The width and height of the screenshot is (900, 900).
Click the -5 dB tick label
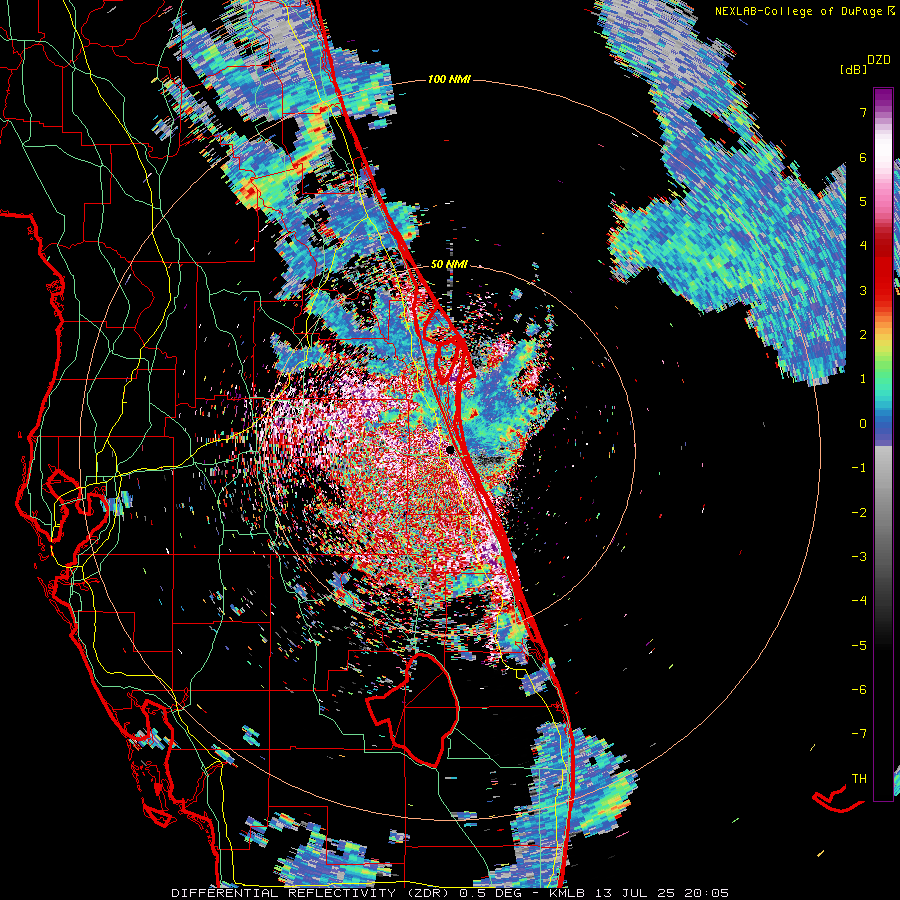[x=859, y=645]
